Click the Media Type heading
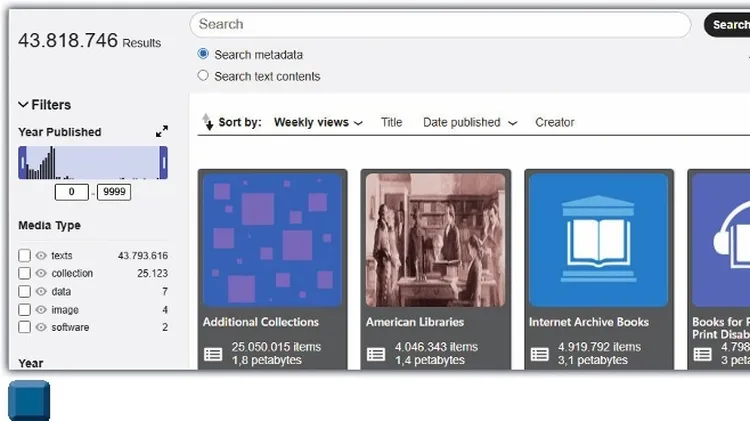The height and width of the screenshot is (421, 750). click(49, 225)
